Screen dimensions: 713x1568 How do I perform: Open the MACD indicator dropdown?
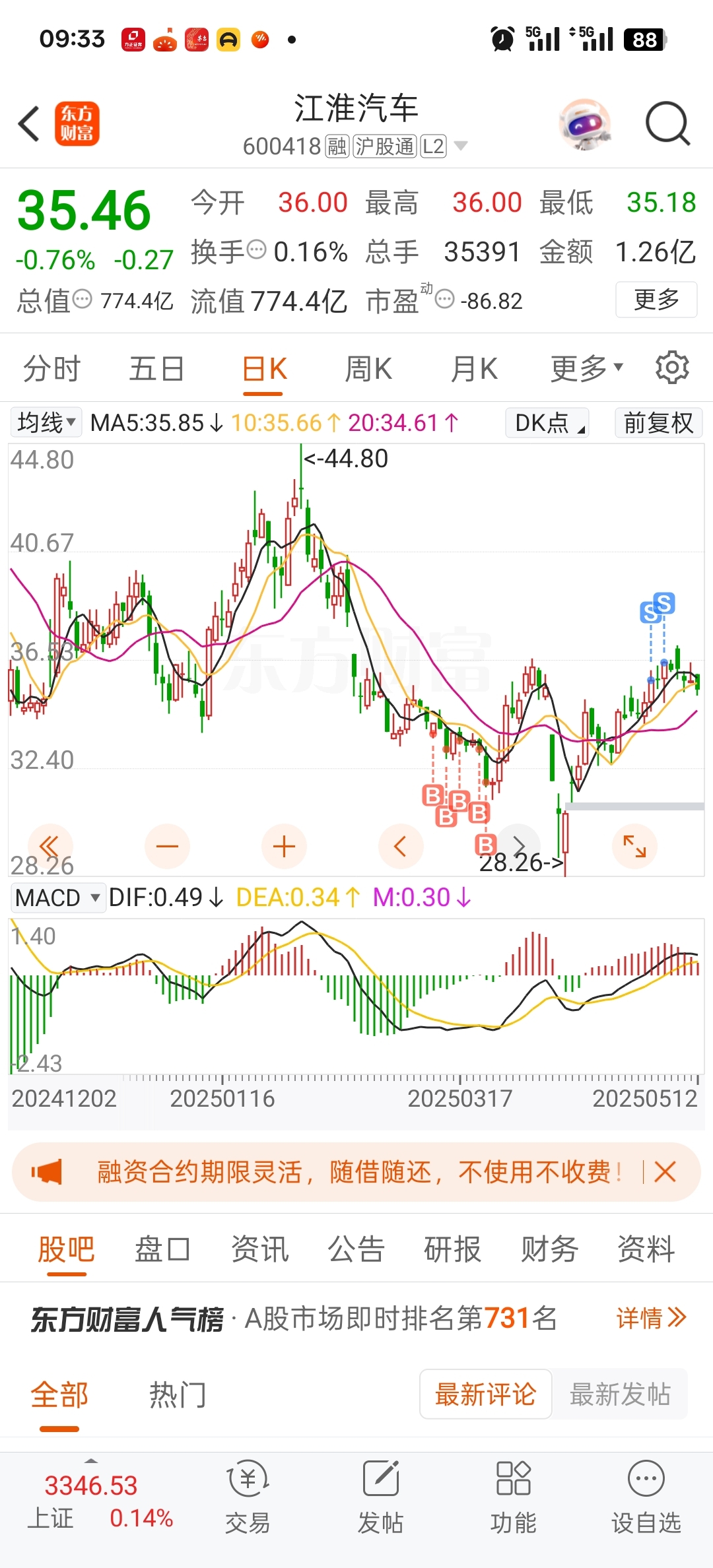pos(58,898)
